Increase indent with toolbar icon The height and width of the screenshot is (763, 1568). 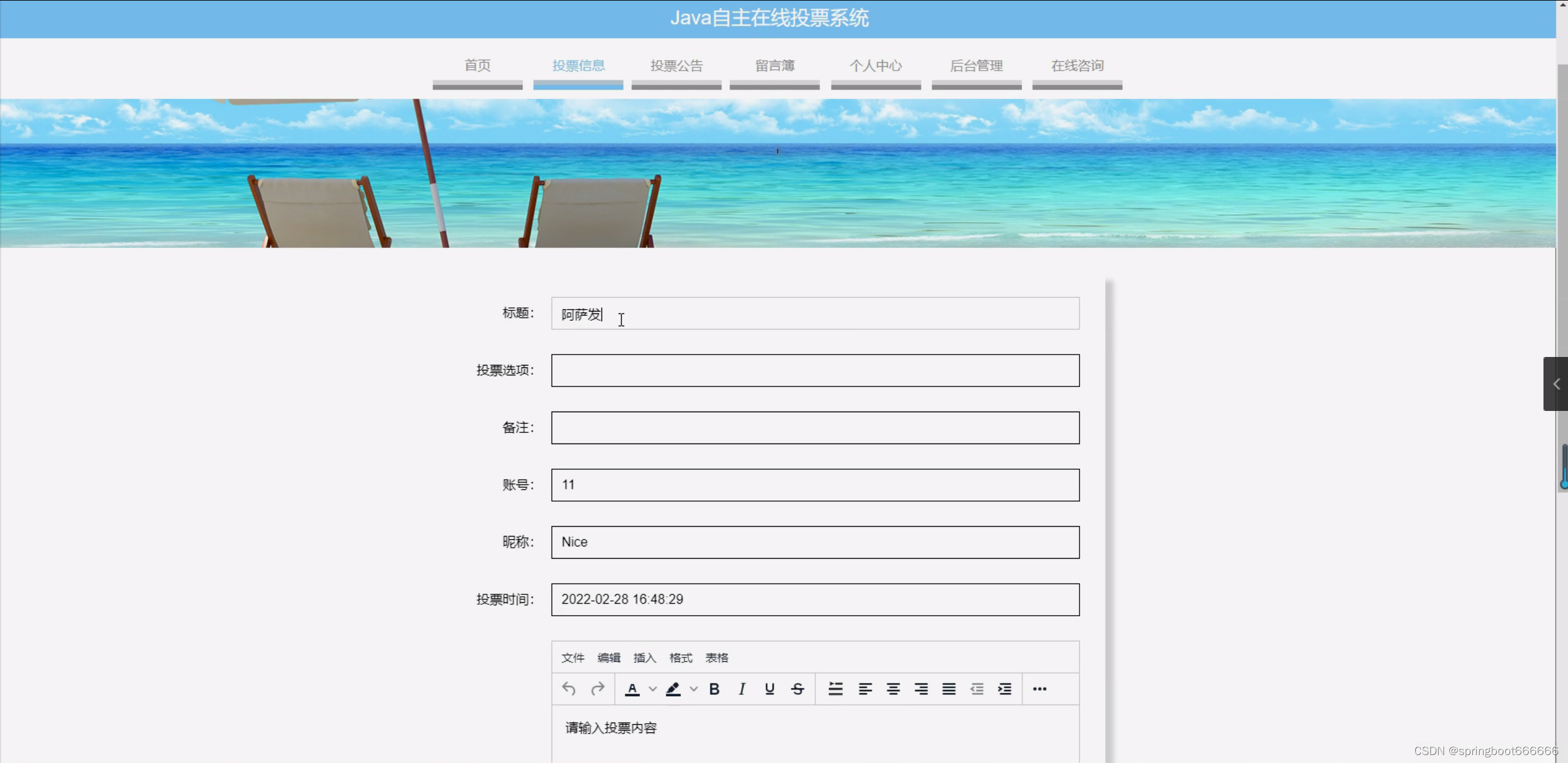[1005, 689]
